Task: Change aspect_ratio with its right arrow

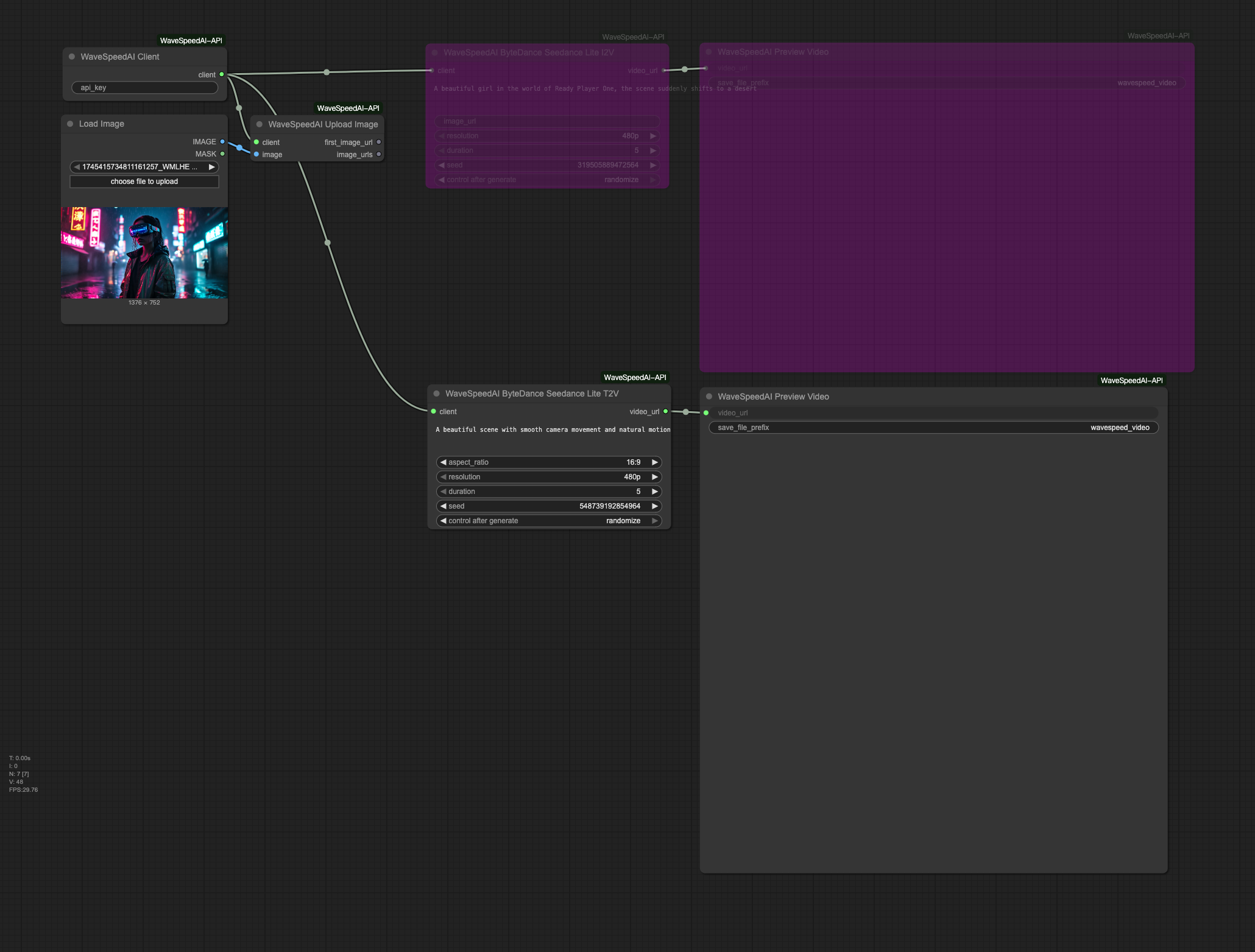Action: (x=655, y=462)
